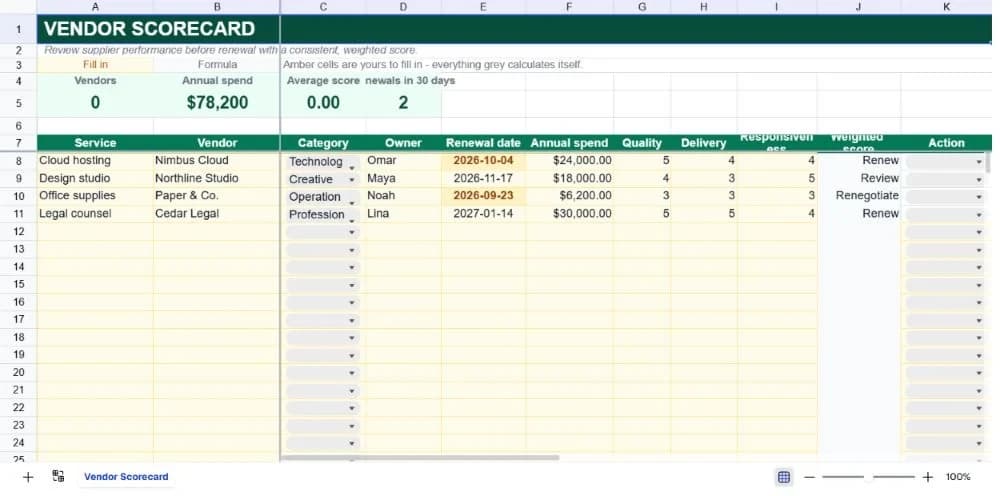
Task: Zoom in with the plus icon
Action: pos(928,477)
